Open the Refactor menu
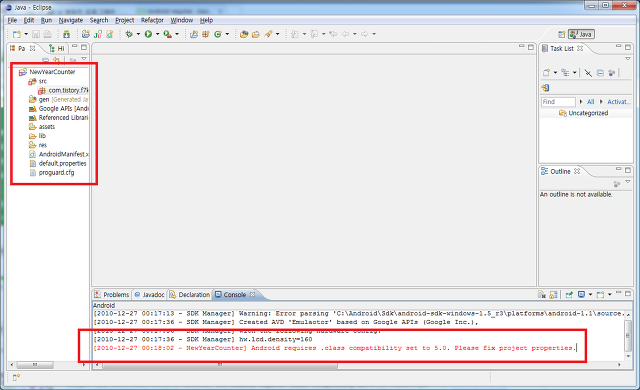 152,20
